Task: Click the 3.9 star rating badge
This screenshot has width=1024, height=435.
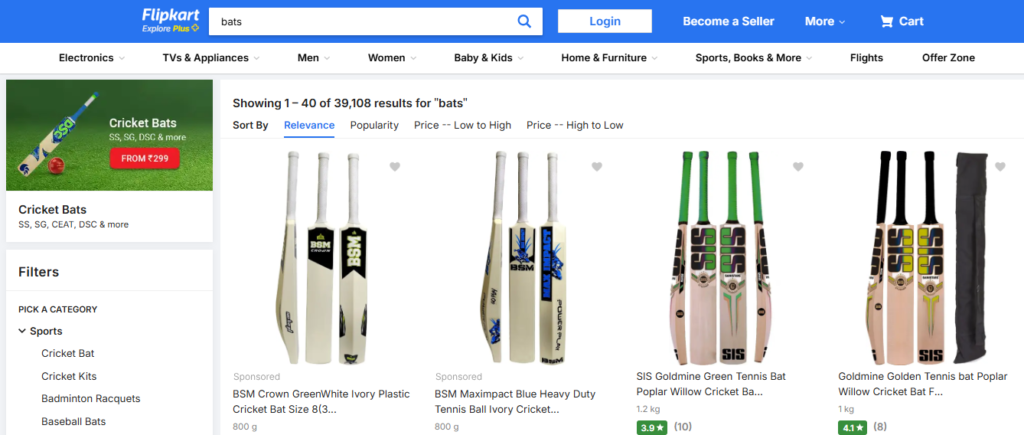Action: (653, 427)
